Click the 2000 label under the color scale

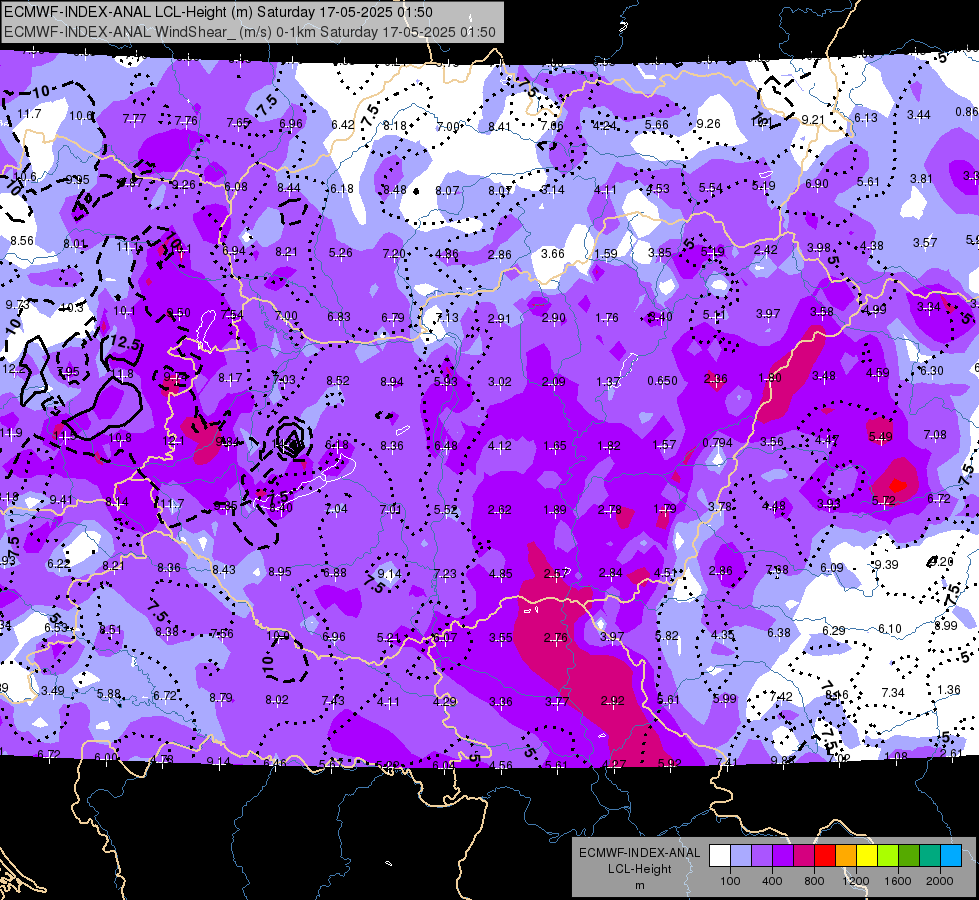tap(940, 881)
